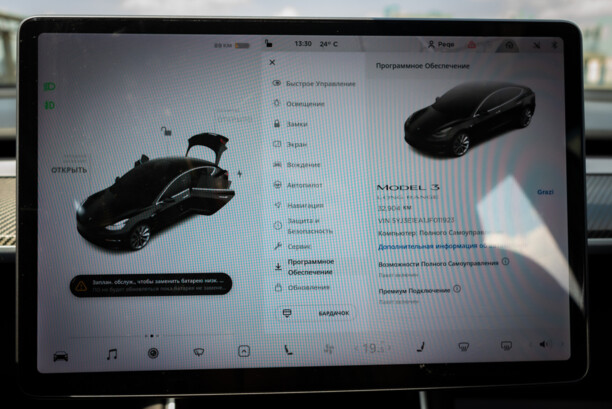
Task: Toggle the rear window defrost icon
Action: coord(506,345)
